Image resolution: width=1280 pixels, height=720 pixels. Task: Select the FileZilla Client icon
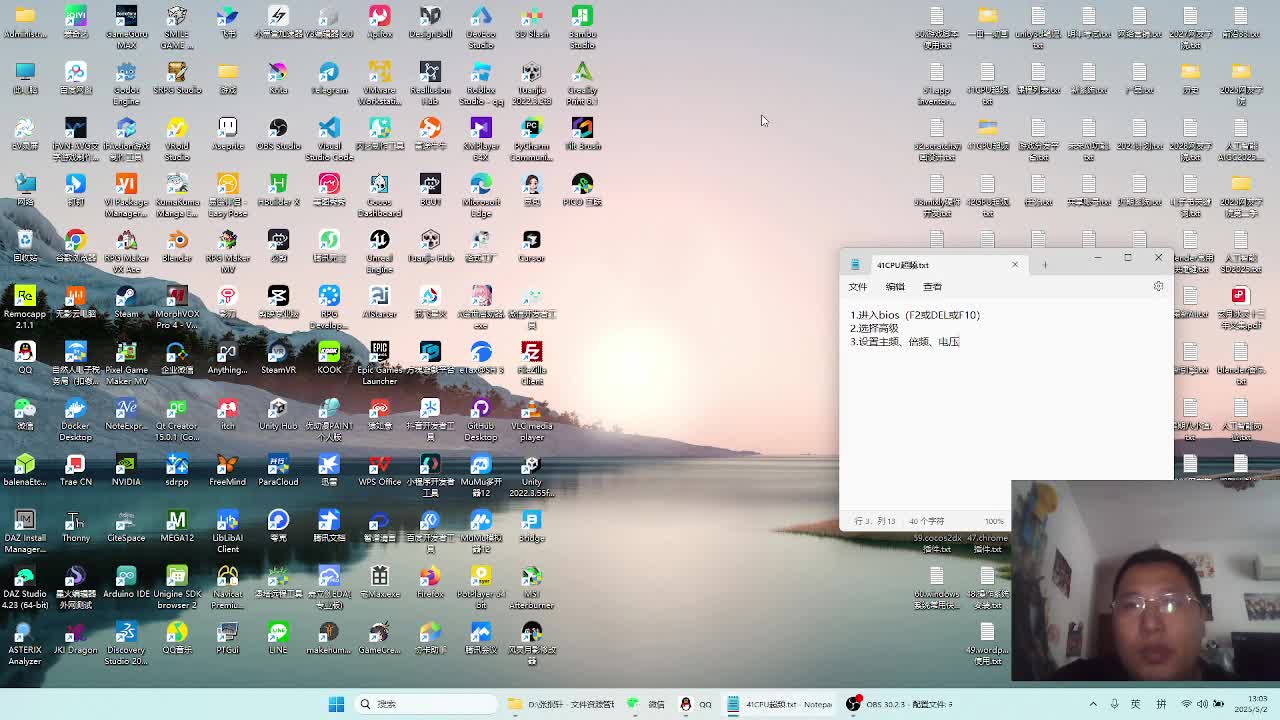(531, 363)
